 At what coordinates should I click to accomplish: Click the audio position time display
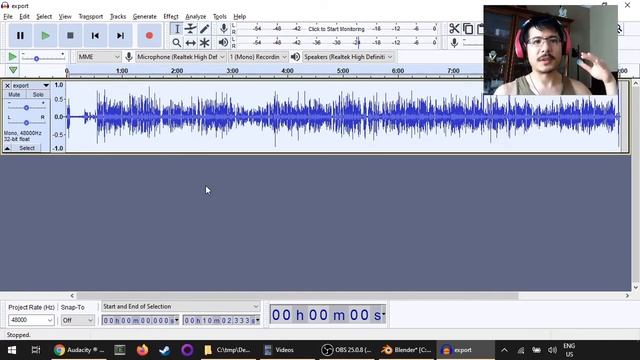coord(328,315)
